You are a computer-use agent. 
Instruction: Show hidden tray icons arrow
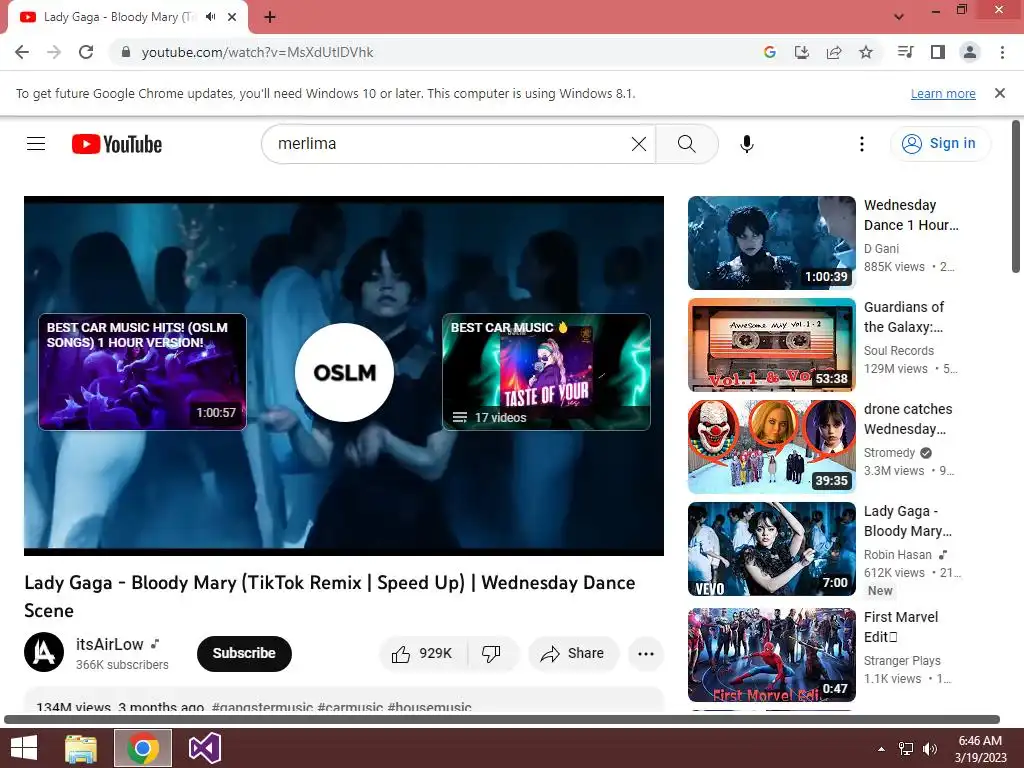pos(881,749)
